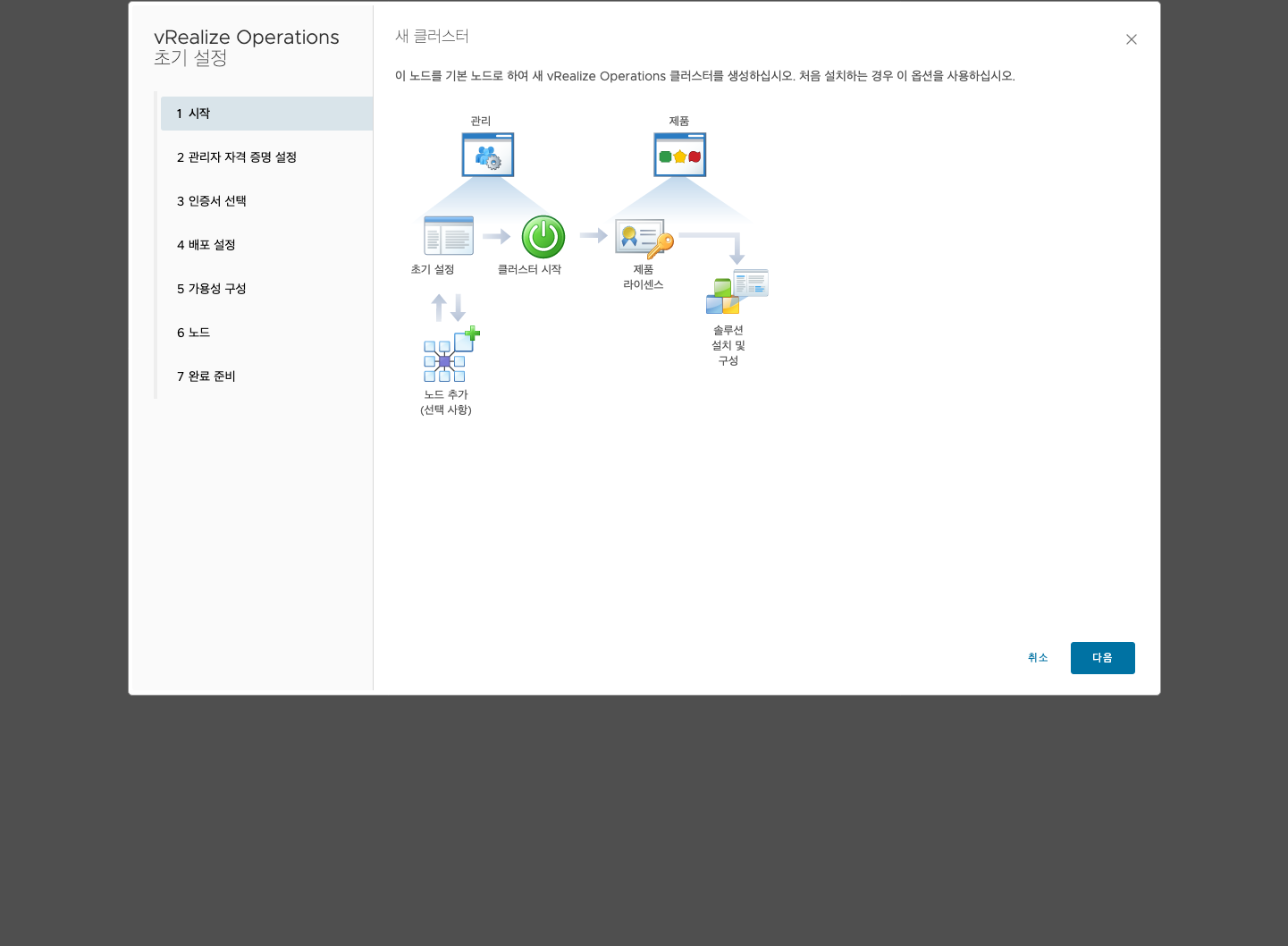Click the 솔루션 설치 및 구성 label text
Image resolution: width=1288 pixels, height=946 pixels.
[728, 345]
